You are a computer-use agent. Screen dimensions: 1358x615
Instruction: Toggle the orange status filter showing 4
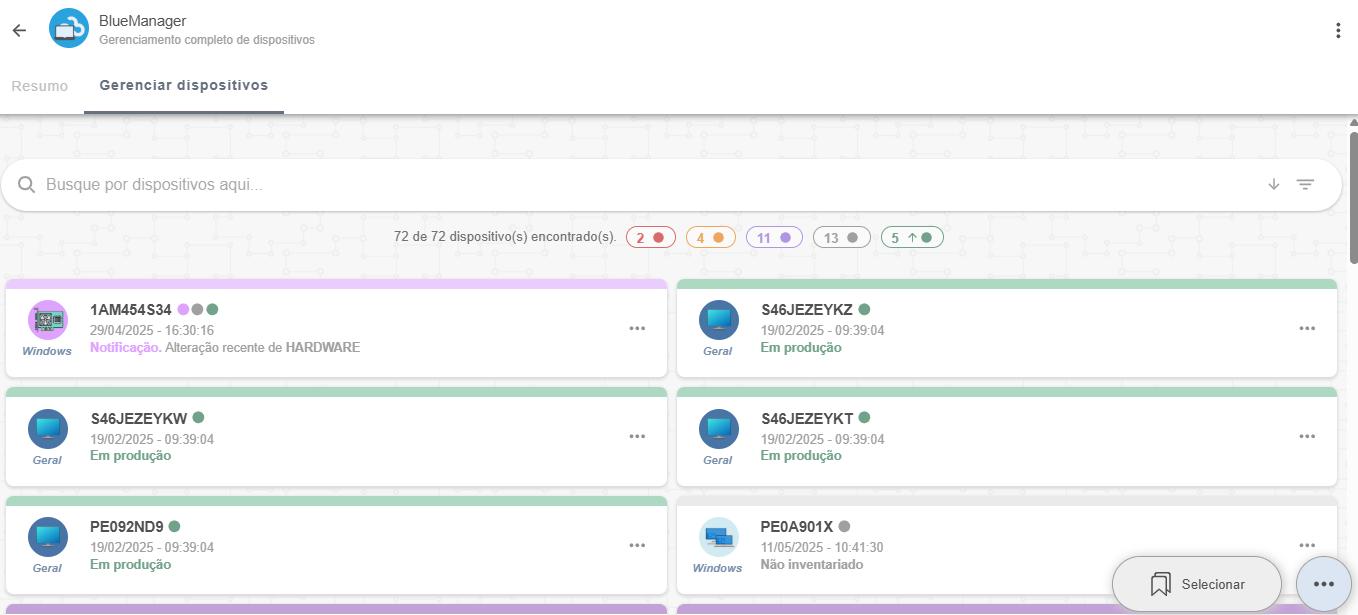pyautogui.click(x=710, y=238)
